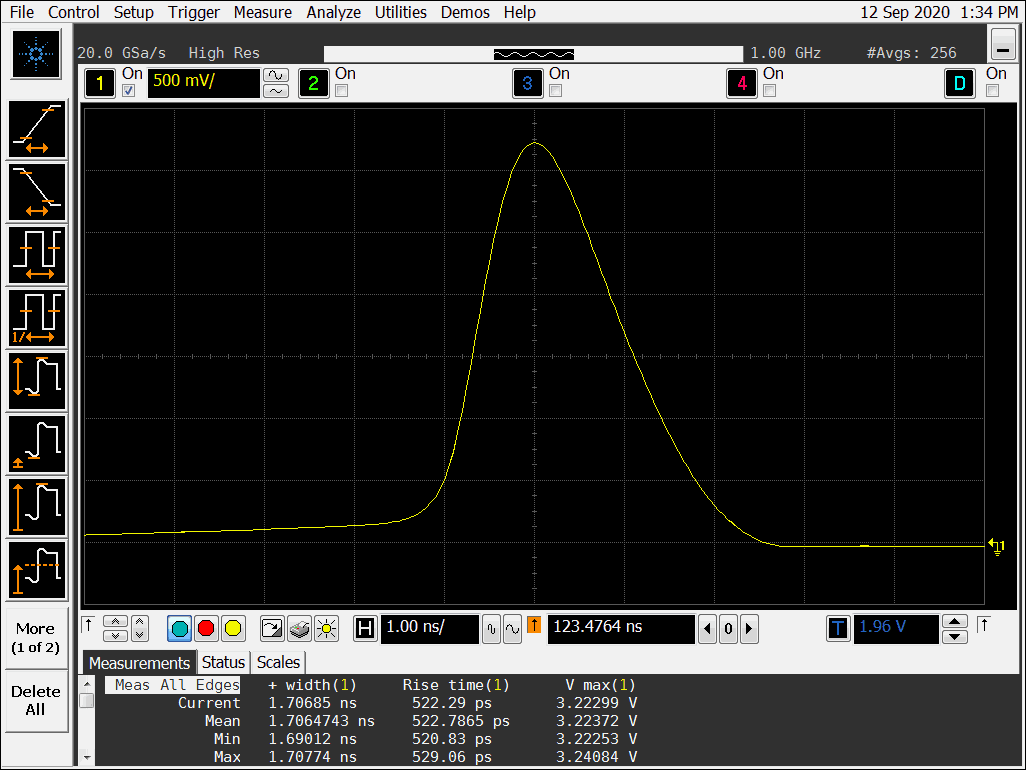The image size is (1026, 770).
Task: Edit the 1.00 ns/ timebase field
Action: click(429, 629)
